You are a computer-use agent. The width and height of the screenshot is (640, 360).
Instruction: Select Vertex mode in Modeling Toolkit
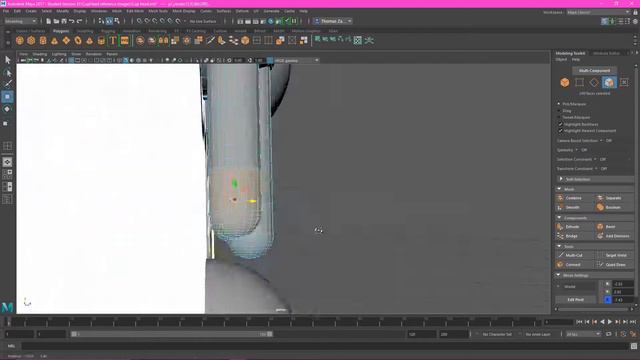(x=579, y=82)
